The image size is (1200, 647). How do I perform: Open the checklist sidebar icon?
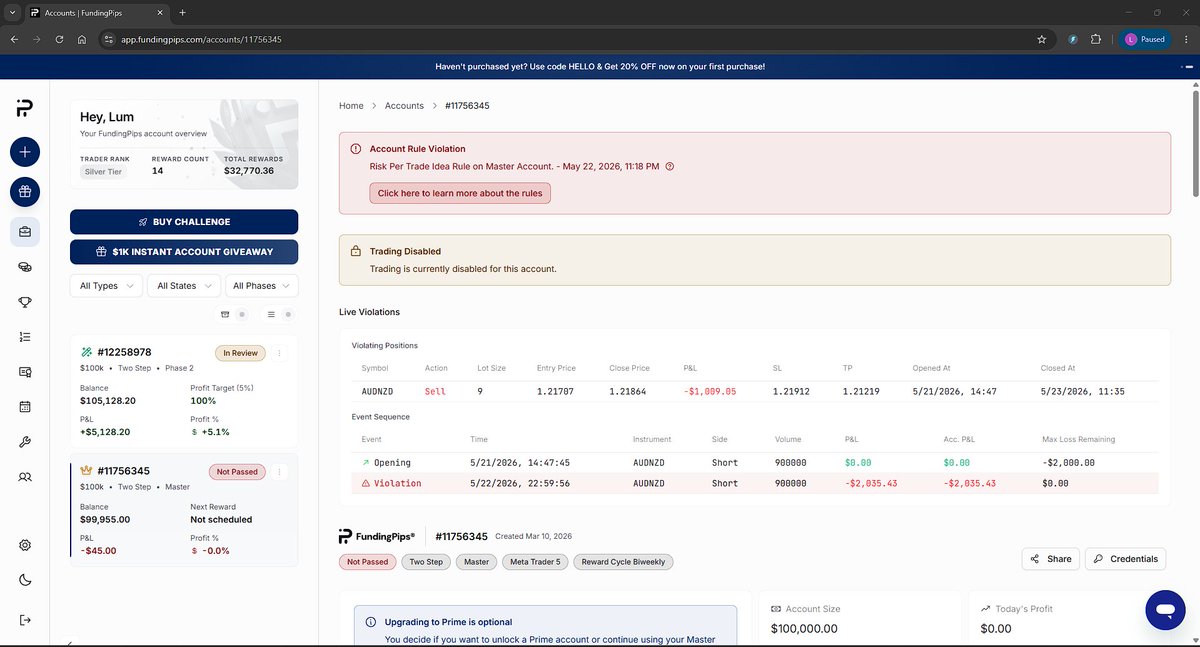point(25,337)
